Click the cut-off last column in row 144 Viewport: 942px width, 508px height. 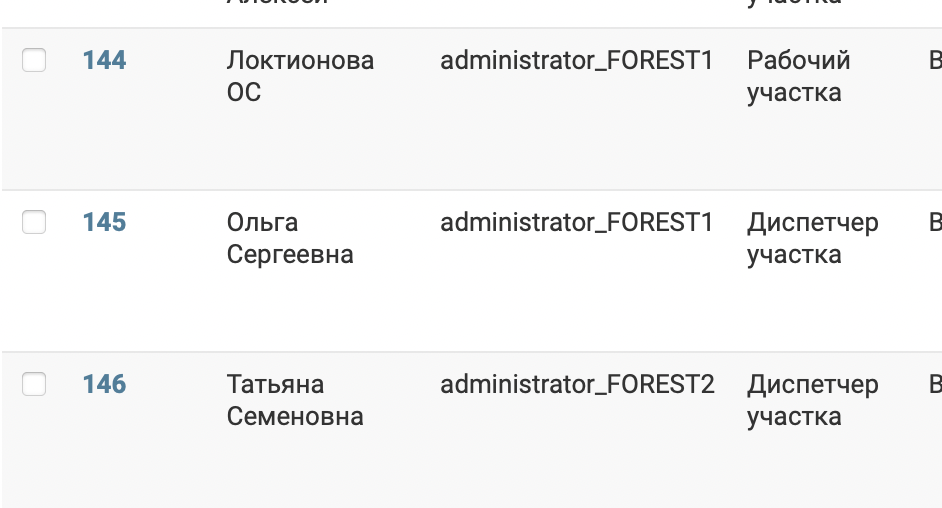click(935, 61)
